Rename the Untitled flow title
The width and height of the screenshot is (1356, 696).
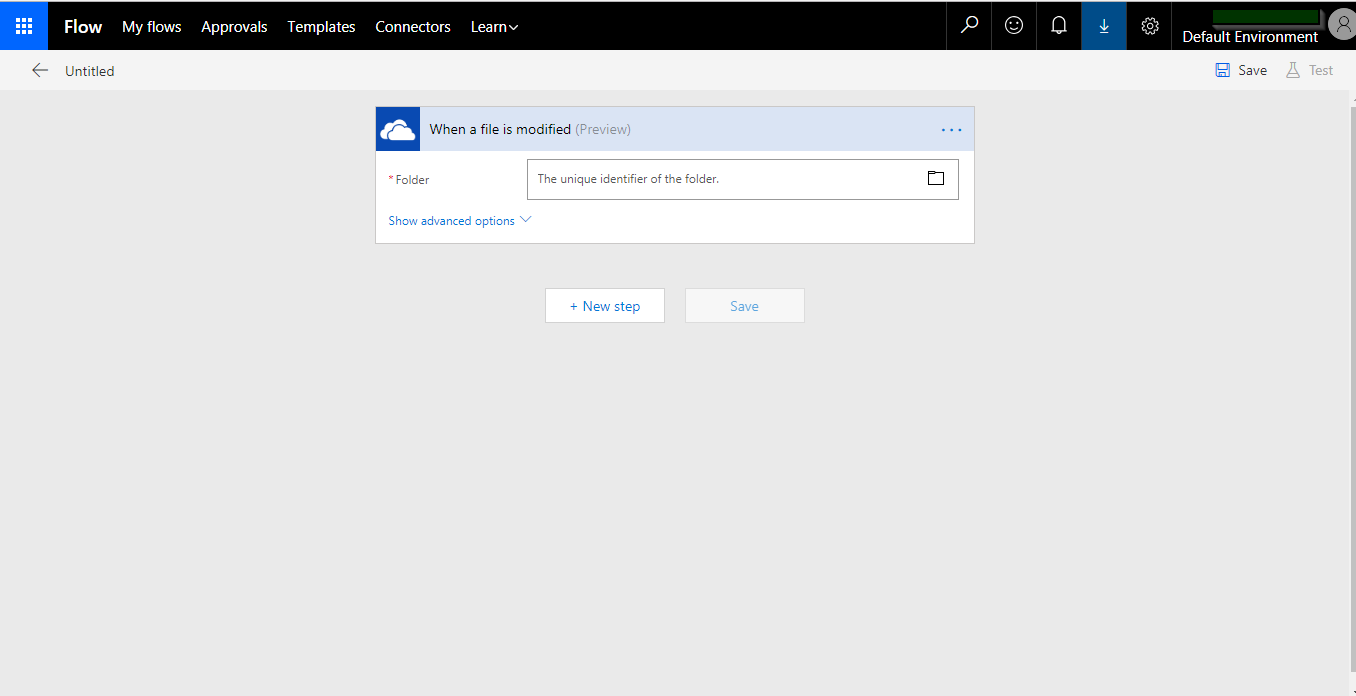90,71
